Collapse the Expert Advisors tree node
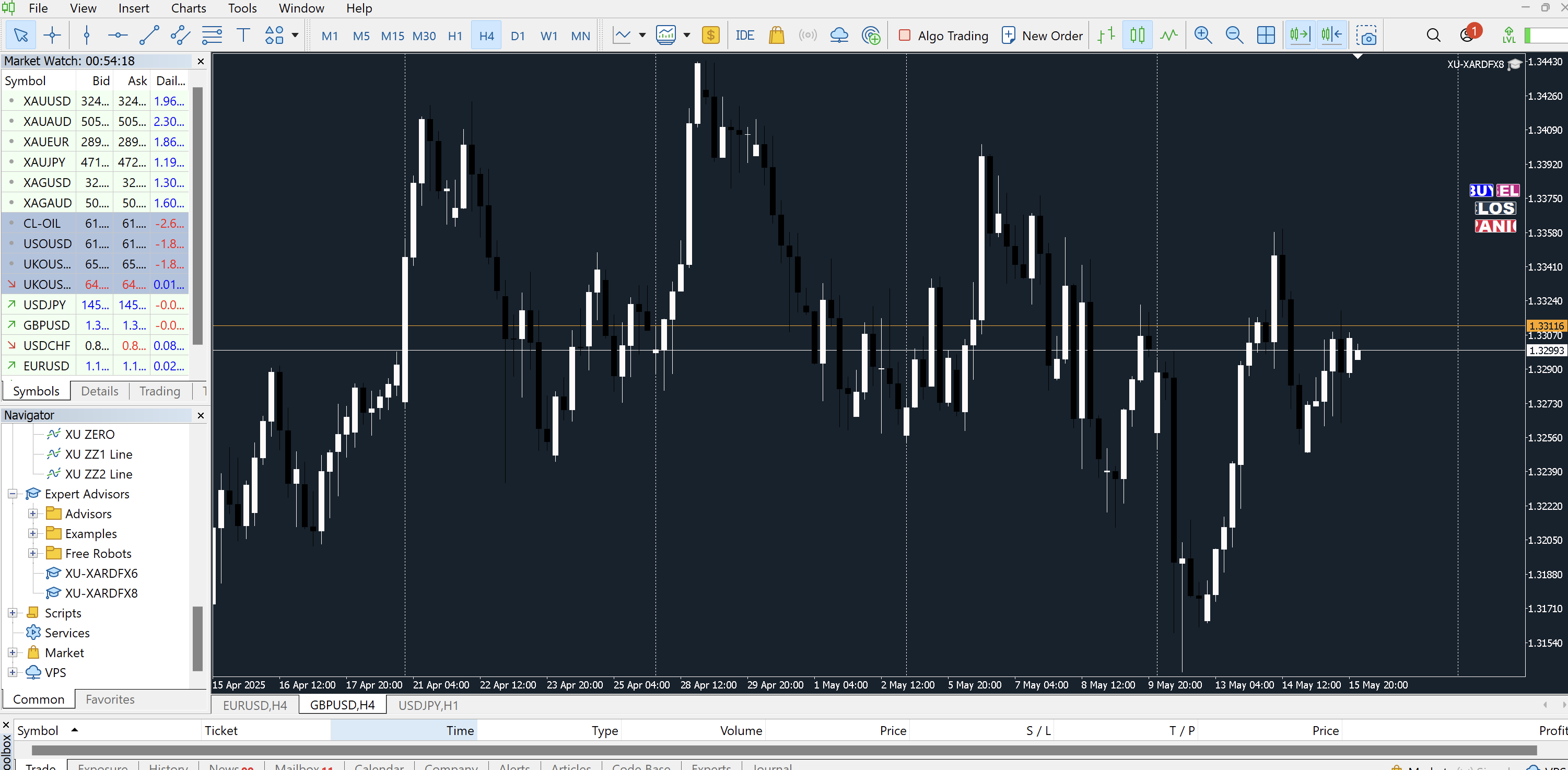1568x770 pixels. point(12,494)
